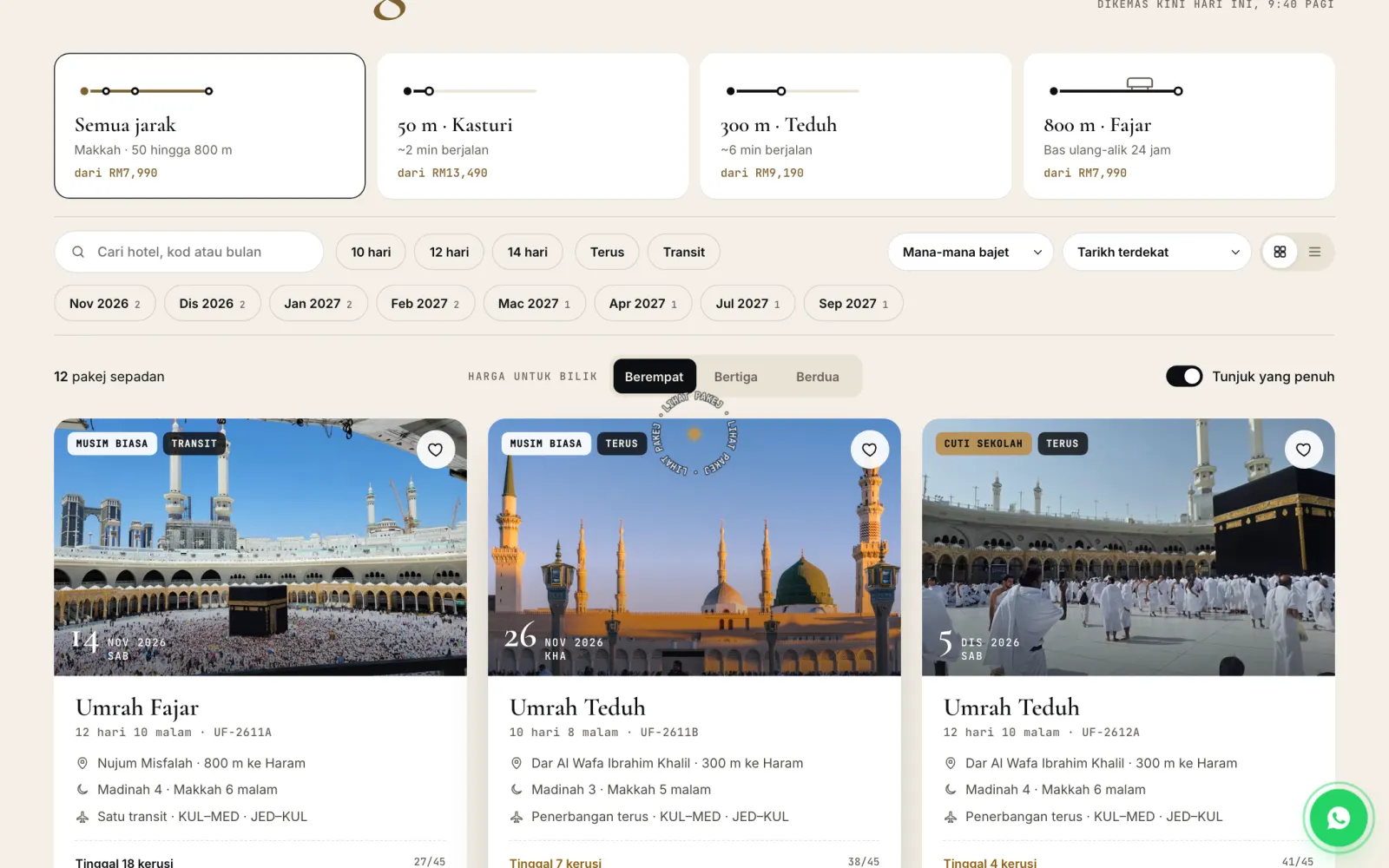This screenshot has width=1389, height=868.
Task: Select Bertiga room pricing
Action: [x=735, y=377]
